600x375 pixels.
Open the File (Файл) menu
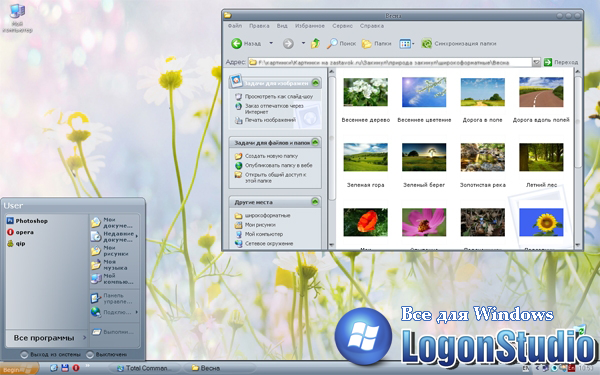point(235,26)
